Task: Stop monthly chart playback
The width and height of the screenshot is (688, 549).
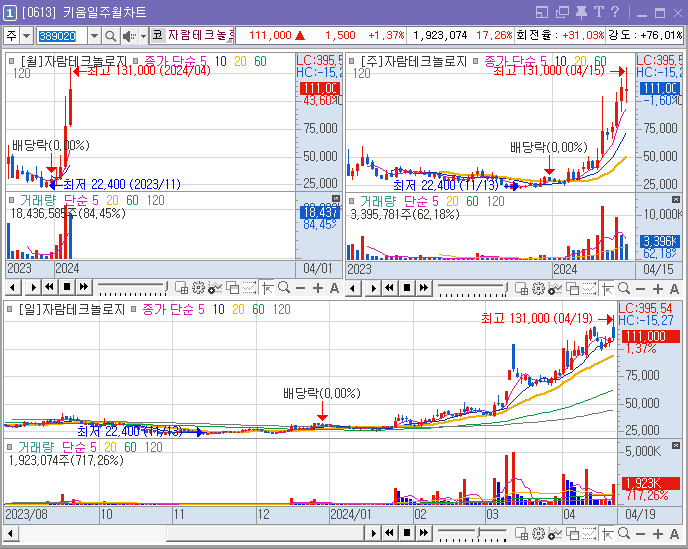Action: pos(67,288)
